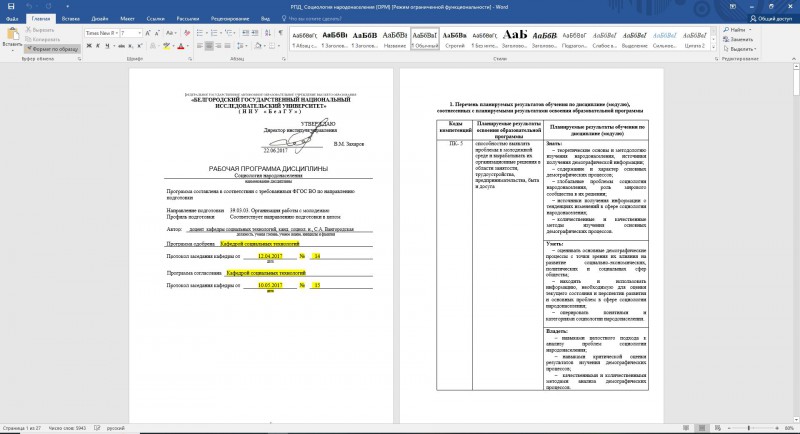Apply superscript formatting

click(139, 46)
